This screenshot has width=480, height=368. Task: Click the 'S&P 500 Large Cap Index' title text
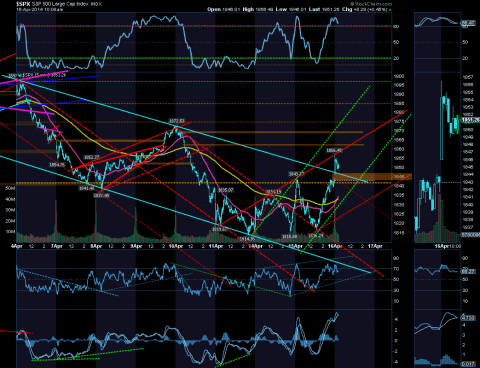click(61, 4)
